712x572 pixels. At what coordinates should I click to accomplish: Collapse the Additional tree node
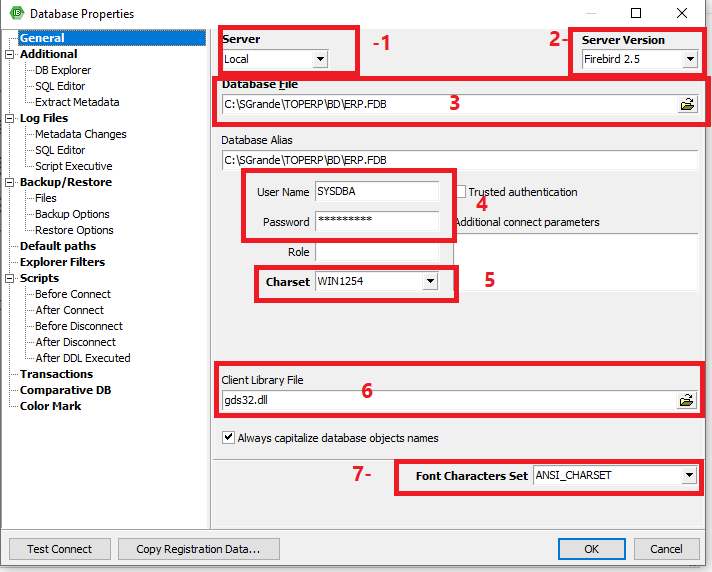pos(9,55)
